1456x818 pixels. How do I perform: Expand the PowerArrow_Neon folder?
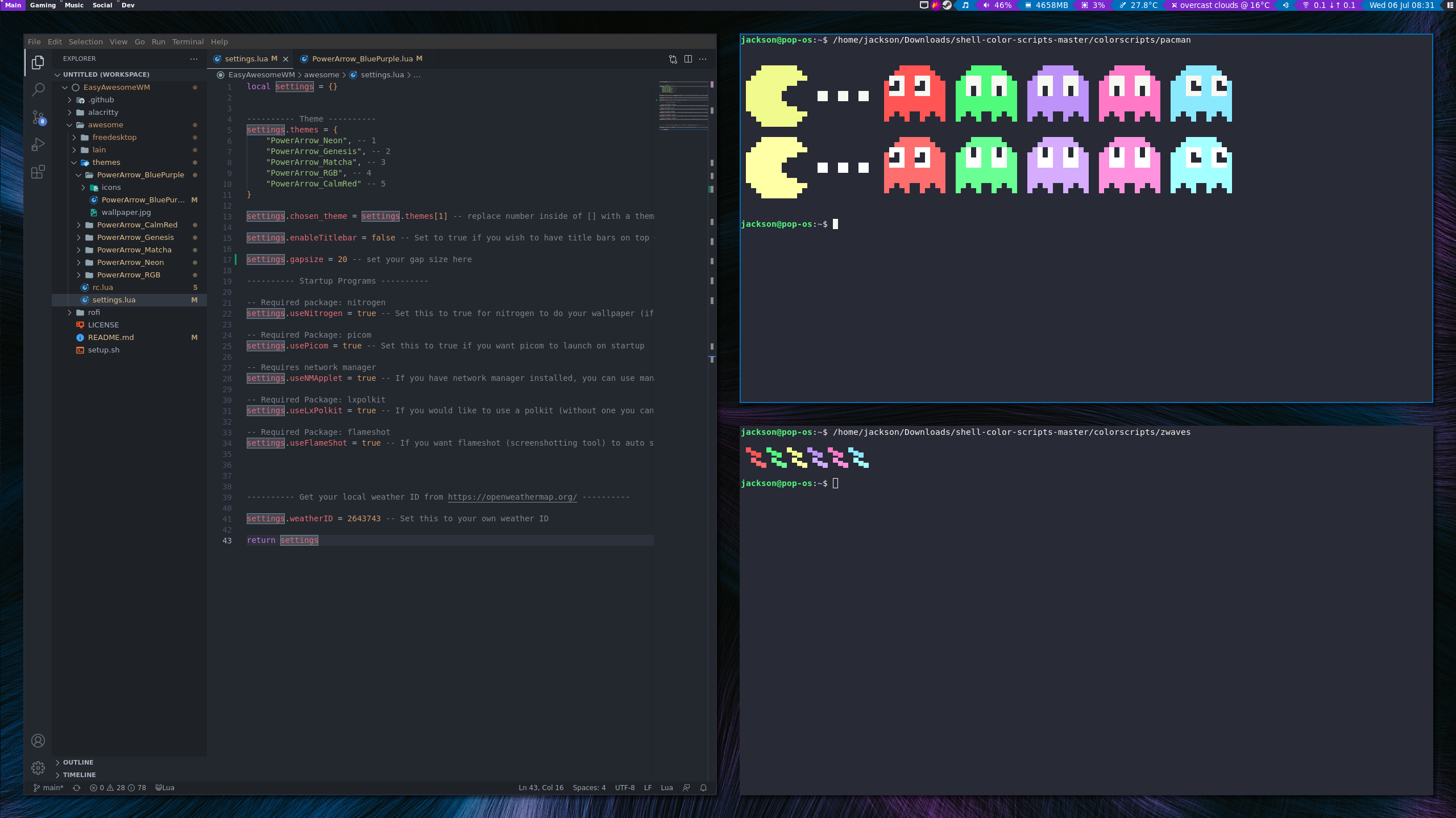[x=130, y=263]
